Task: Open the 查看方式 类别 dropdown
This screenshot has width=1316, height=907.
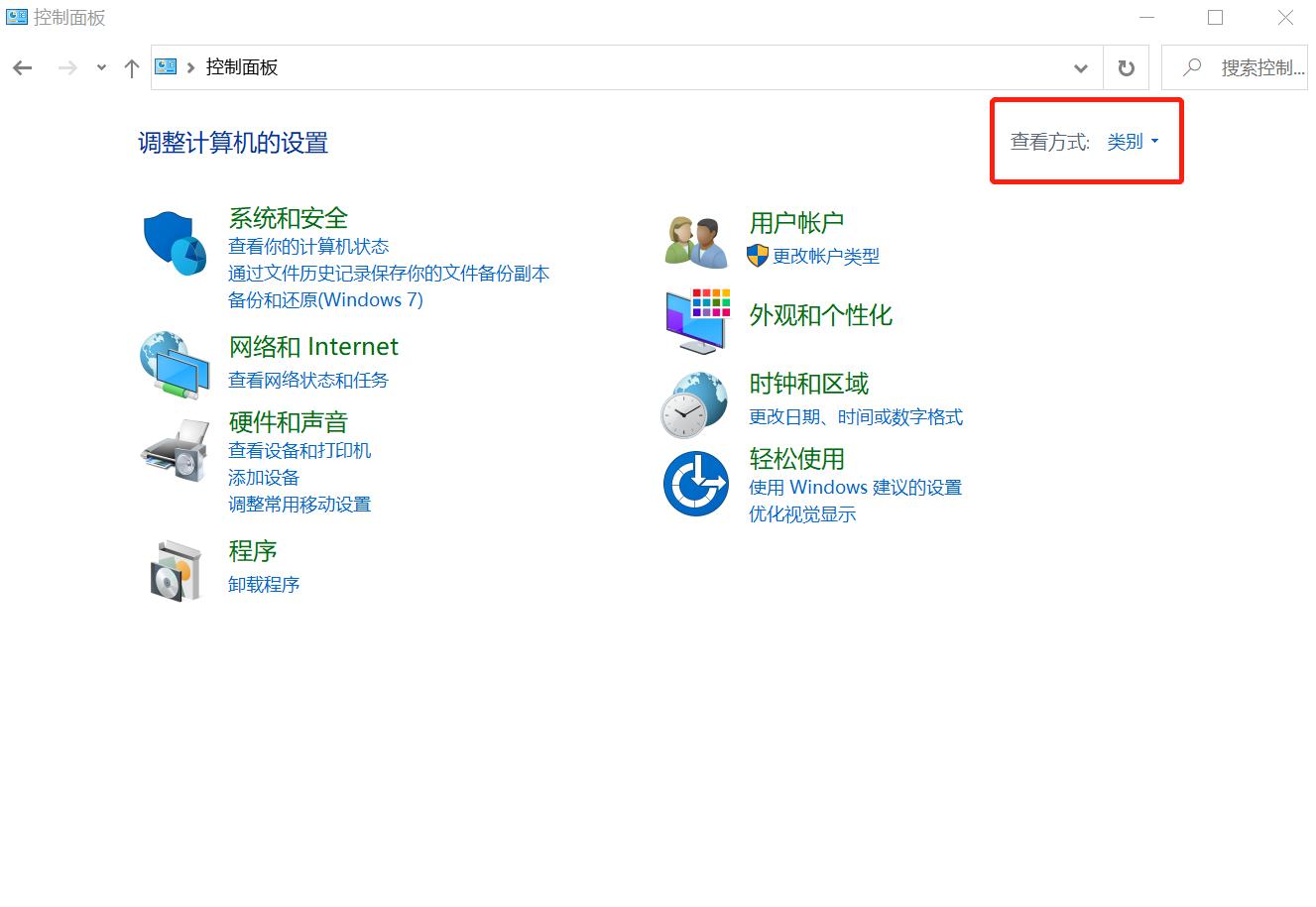Action: click(x=1132, y=141)
